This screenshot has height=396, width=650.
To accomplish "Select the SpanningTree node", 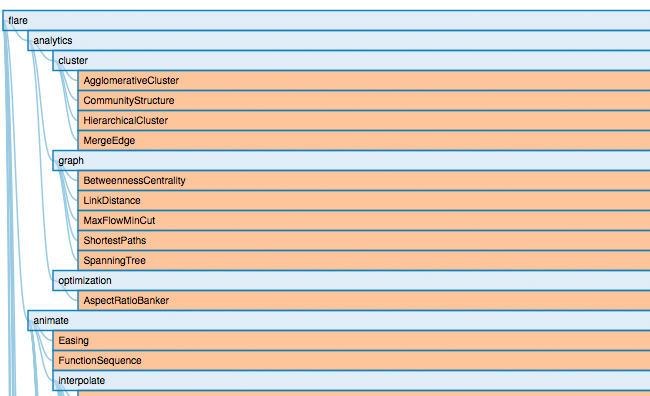I will 364,260.
